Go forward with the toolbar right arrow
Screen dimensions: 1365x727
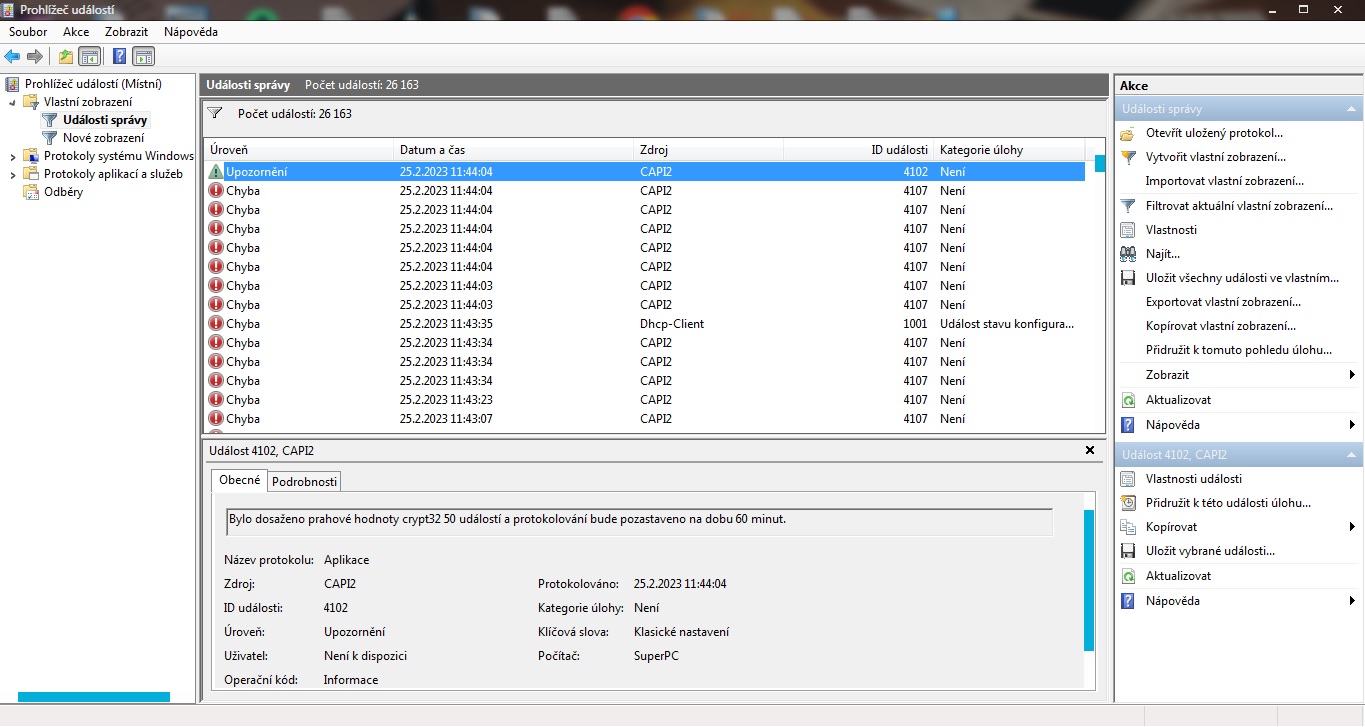(x=35, y=56)
